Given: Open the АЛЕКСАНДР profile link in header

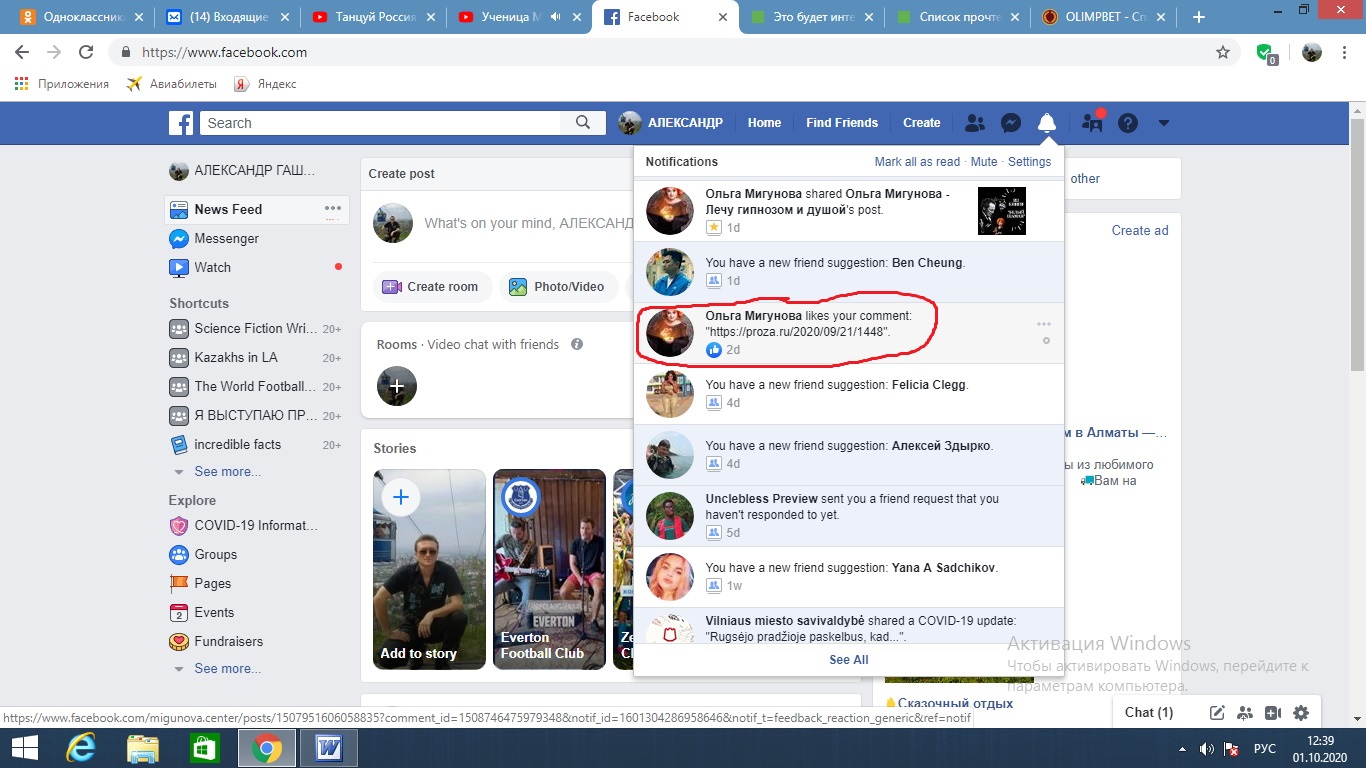Looking at the screenshot, I should click(671, 123).
